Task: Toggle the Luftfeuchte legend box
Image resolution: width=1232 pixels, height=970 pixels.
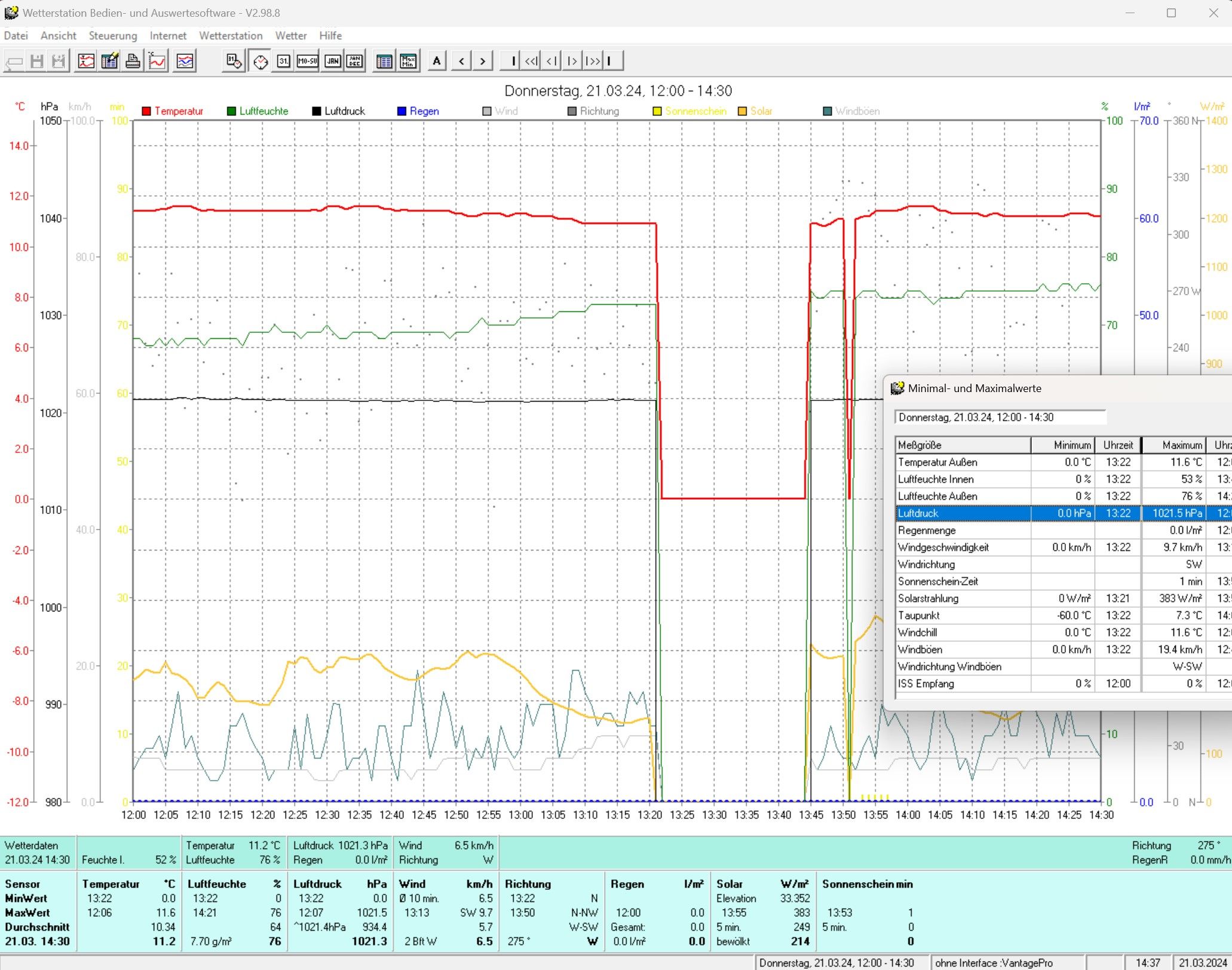Action: point(231,111)
